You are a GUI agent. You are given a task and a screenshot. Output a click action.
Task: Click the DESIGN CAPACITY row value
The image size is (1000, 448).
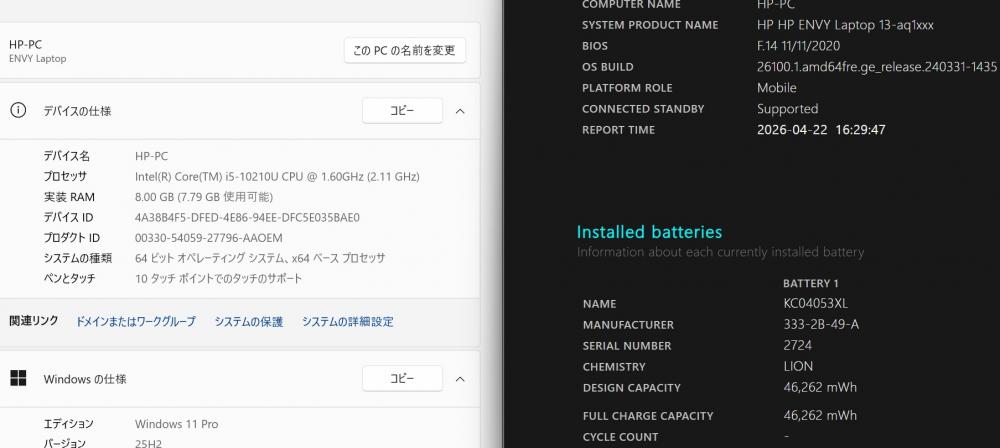[x=820, y=388]
